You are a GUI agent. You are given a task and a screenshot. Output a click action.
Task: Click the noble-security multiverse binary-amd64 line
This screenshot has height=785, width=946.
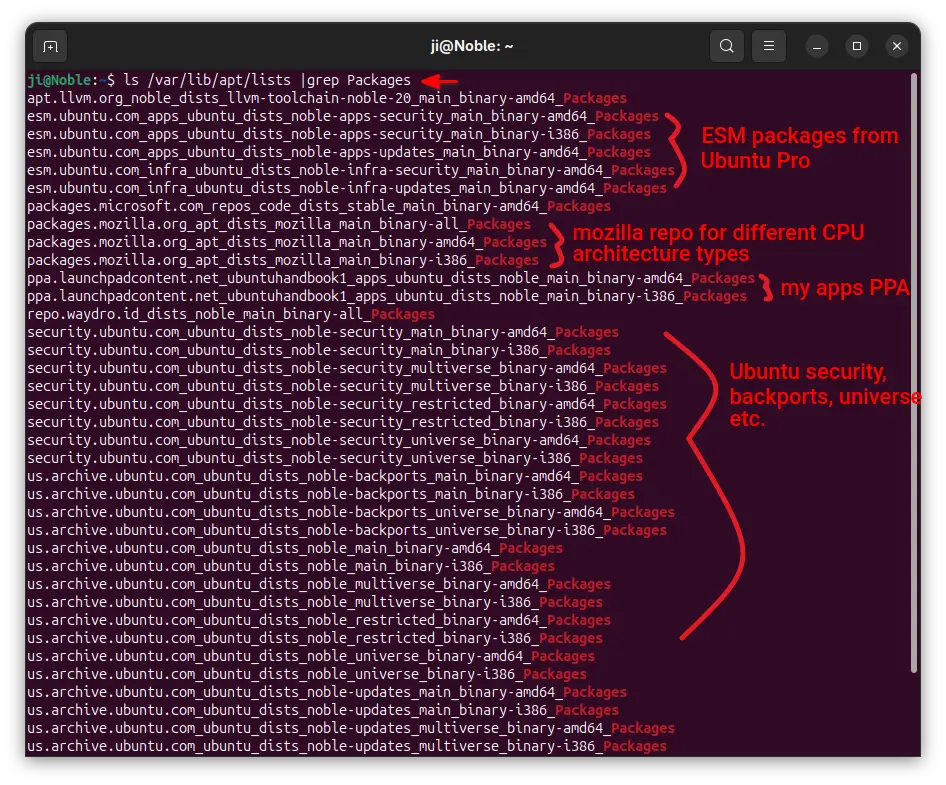point(347,368)
